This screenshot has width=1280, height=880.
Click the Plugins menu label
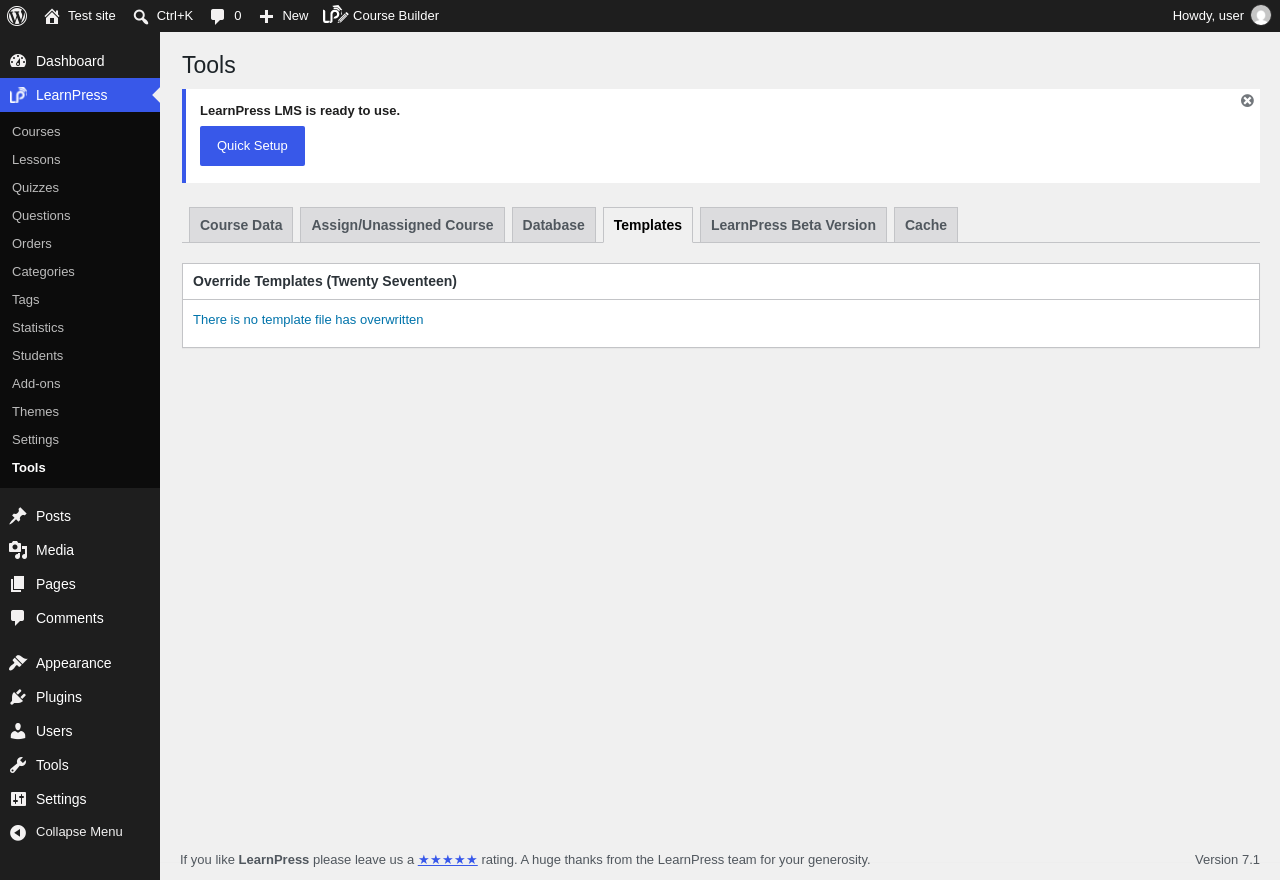pos(59,697)
